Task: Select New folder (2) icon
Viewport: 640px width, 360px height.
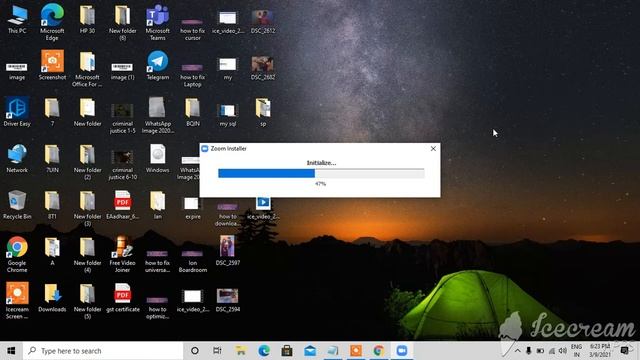Action: tap(87, 162)
